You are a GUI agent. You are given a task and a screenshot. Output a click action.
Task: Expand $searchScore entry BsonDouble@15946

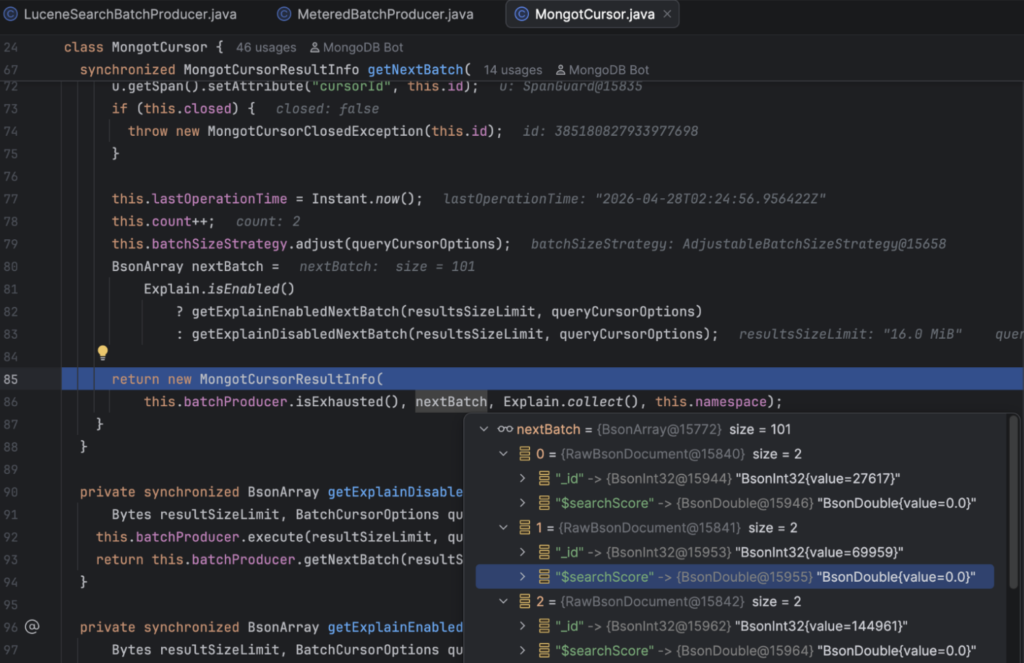click(522, 503)
